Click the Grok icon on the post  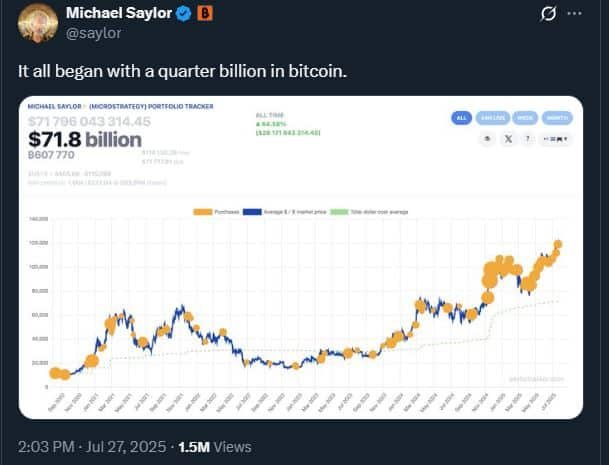[x=548, y=14]
